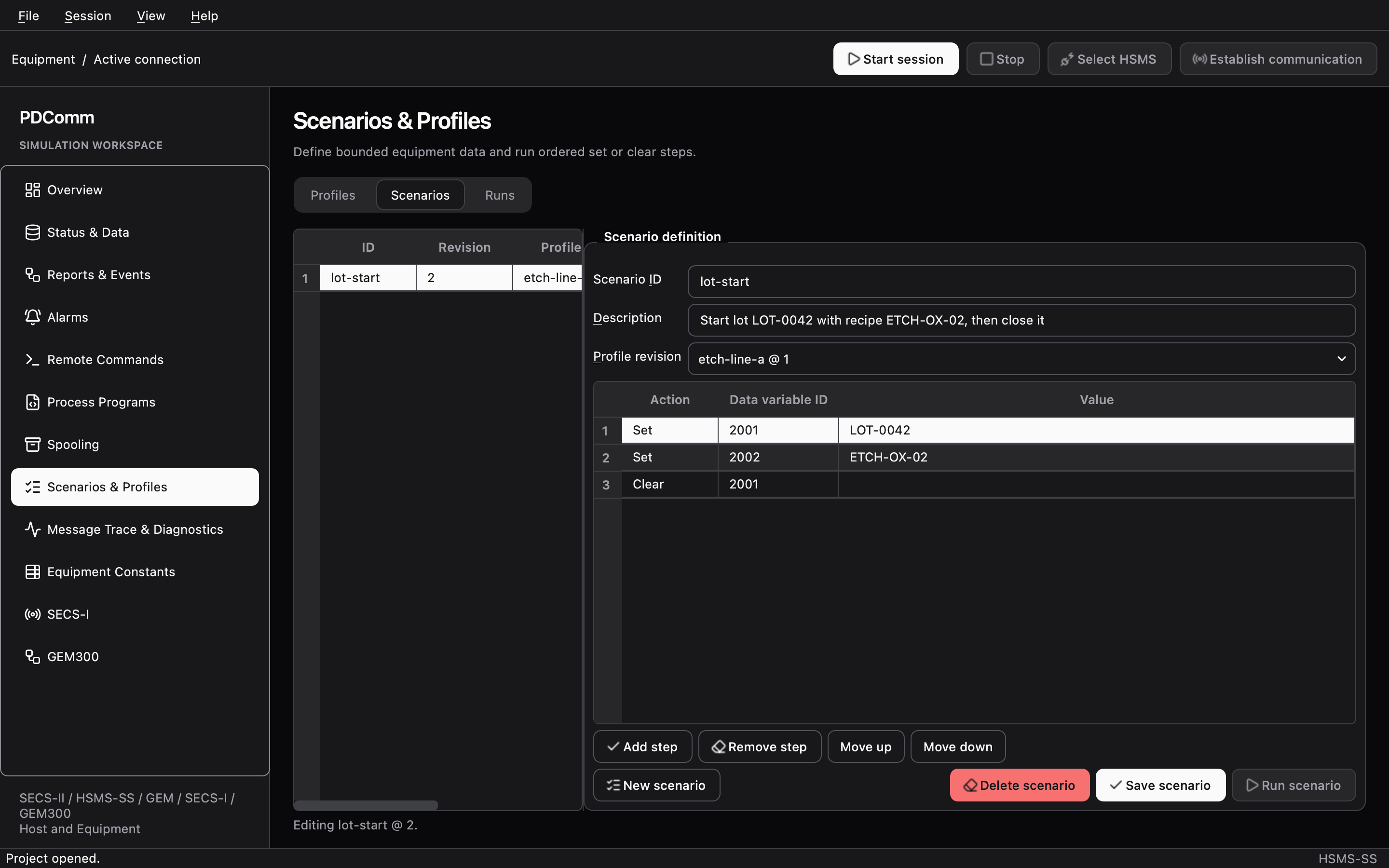The image size is (1389, 868).
Task: Click the Establish communication button
Action: pyautogui.click(x=1278, y=59)
